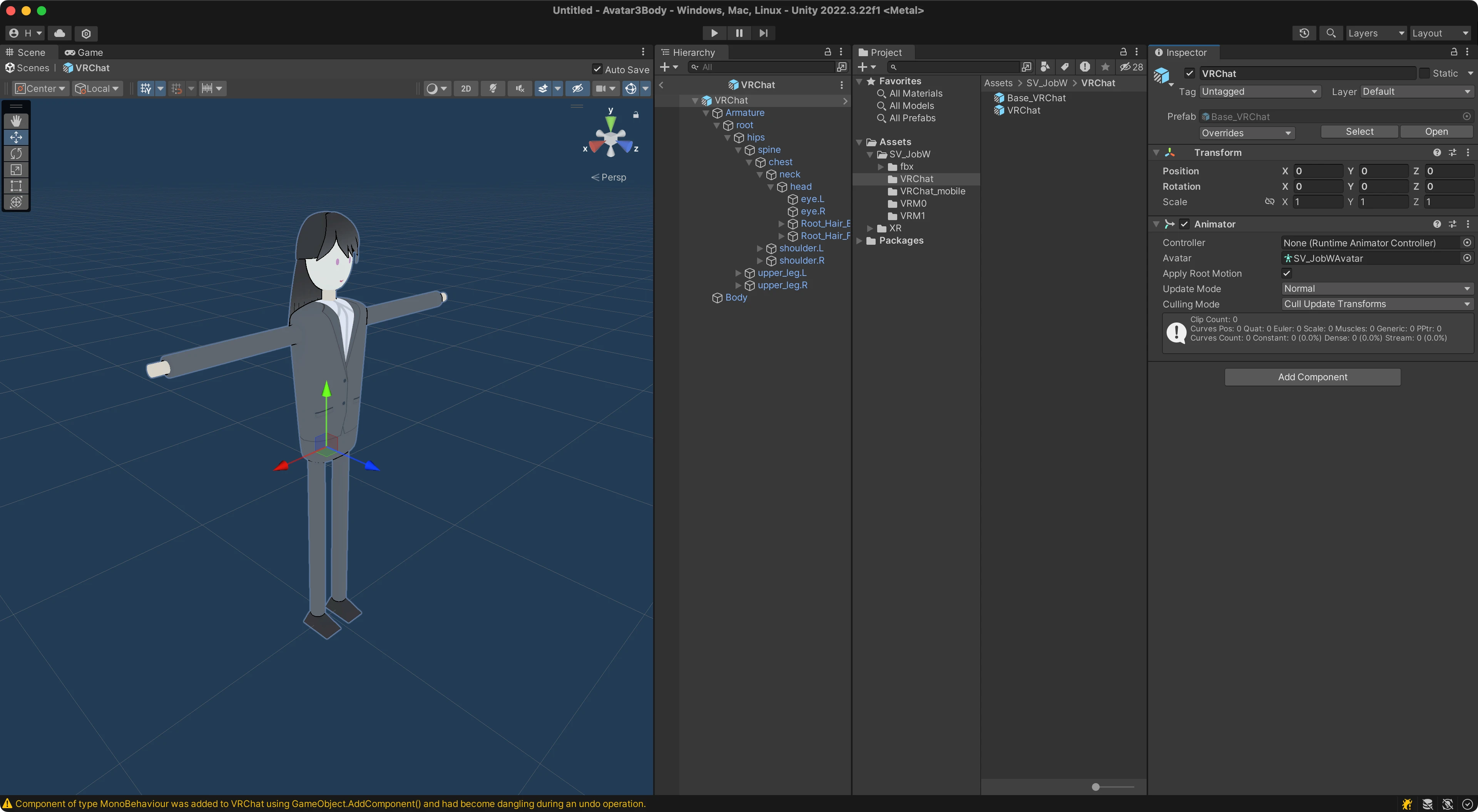1478x812 pixels.
Task: Expand shoulder.L in Hierarchy
Action: click(x=760, y=249)
